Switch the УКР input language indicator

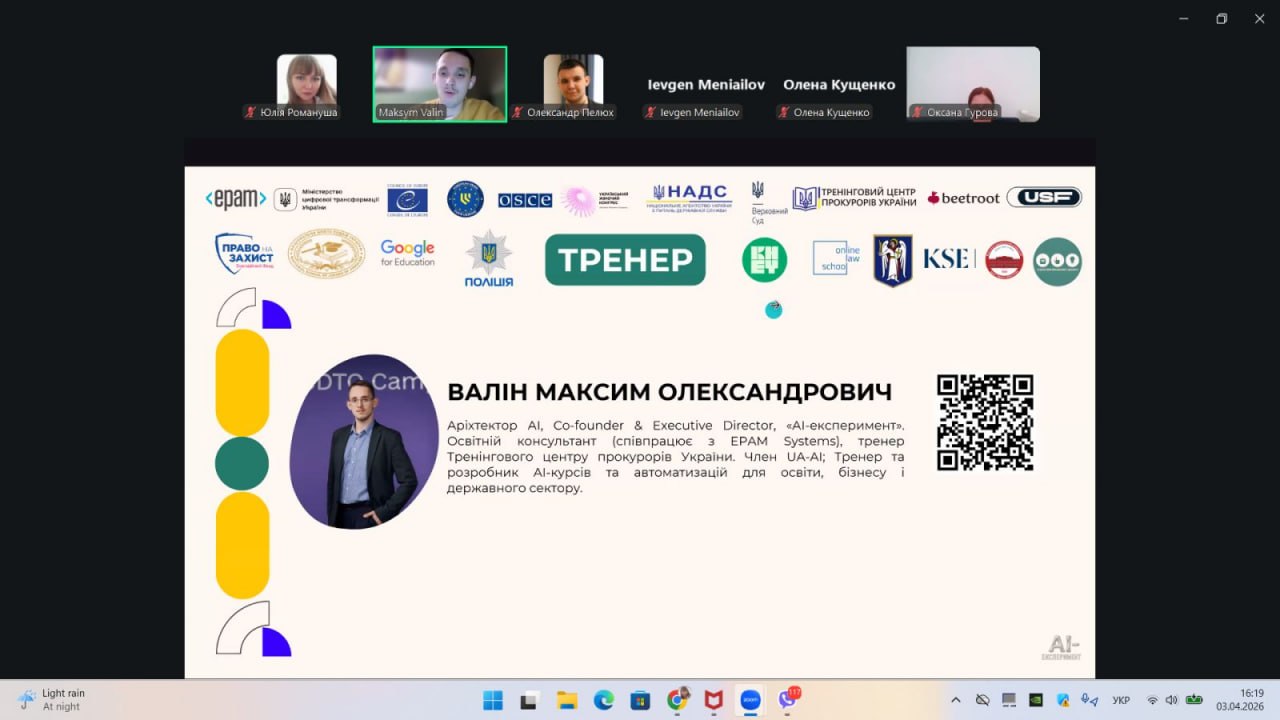point(1122,700)
